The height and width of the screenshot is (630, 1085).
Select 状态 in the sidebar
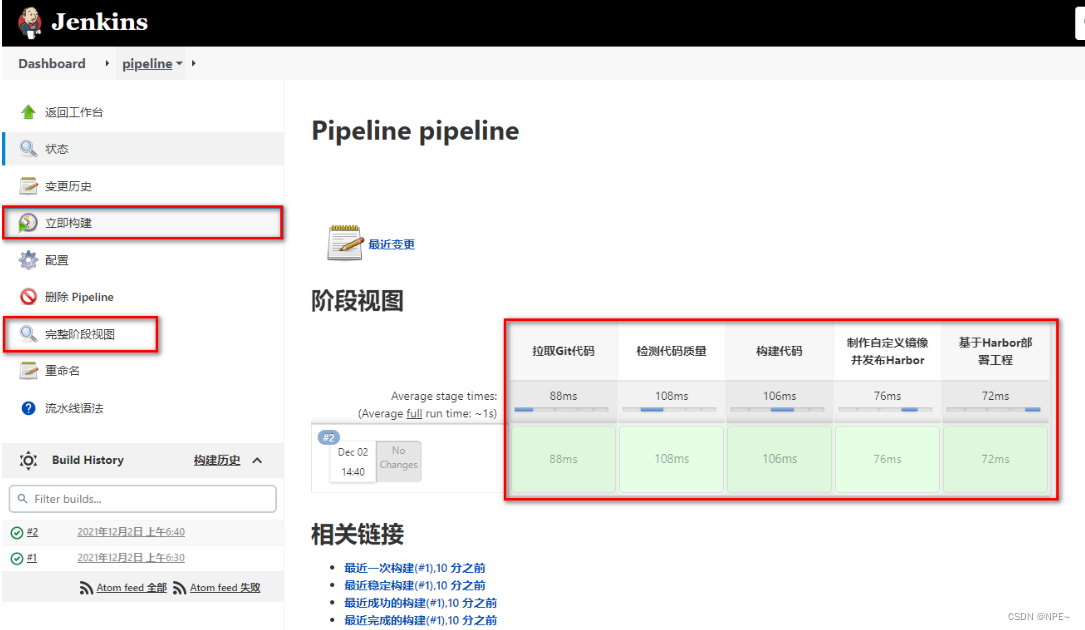(x=57, y=149)
